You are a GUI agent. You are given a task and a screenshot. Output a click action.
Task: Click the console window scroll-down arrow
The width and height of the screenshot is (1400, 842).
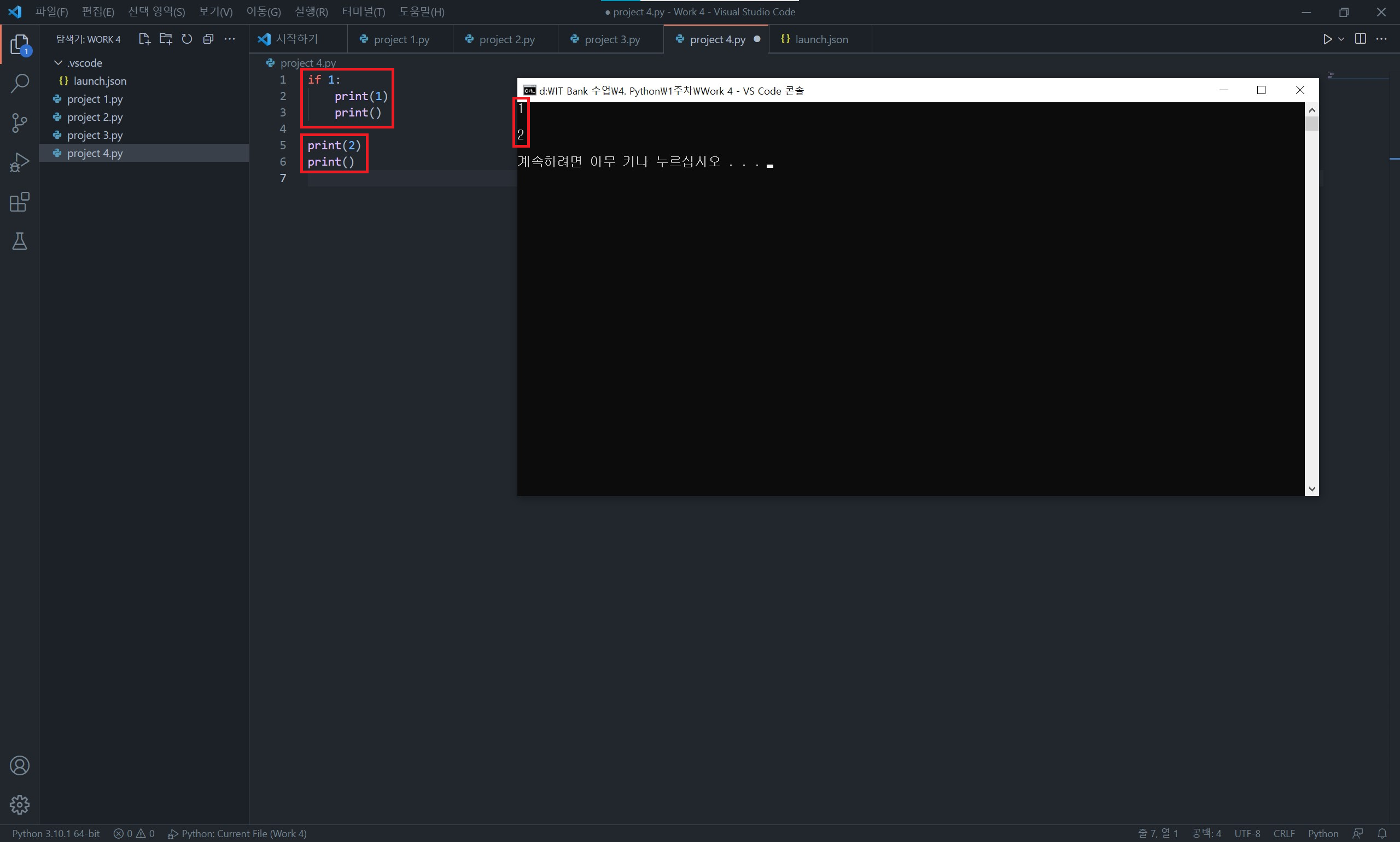[x=1311, y=488]
